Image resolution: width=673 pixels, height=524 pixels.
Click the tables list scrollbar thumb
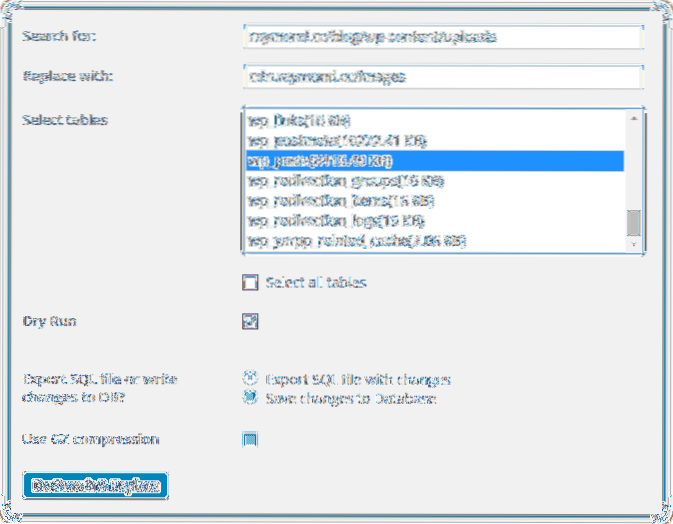[x=633, y=221]
